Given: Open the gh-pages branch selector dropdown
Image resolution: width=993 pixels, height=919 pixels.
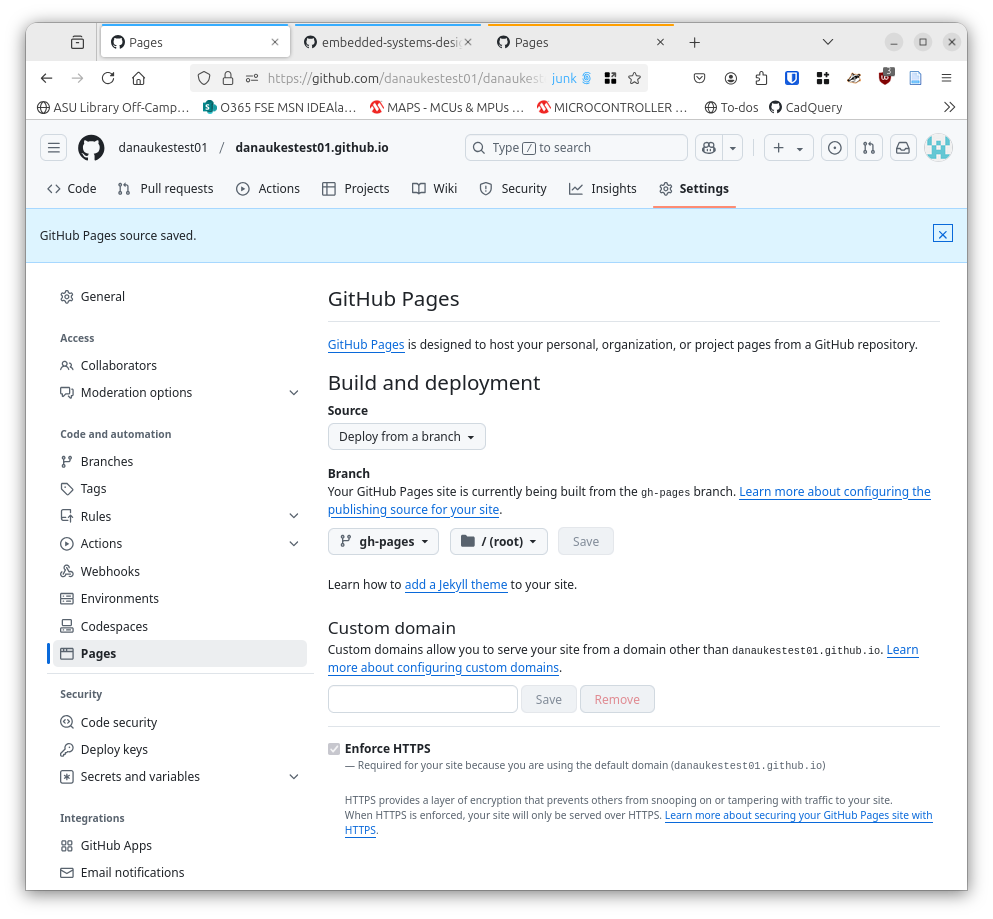Looking at the screenshot, I should (x=383, y=542).
